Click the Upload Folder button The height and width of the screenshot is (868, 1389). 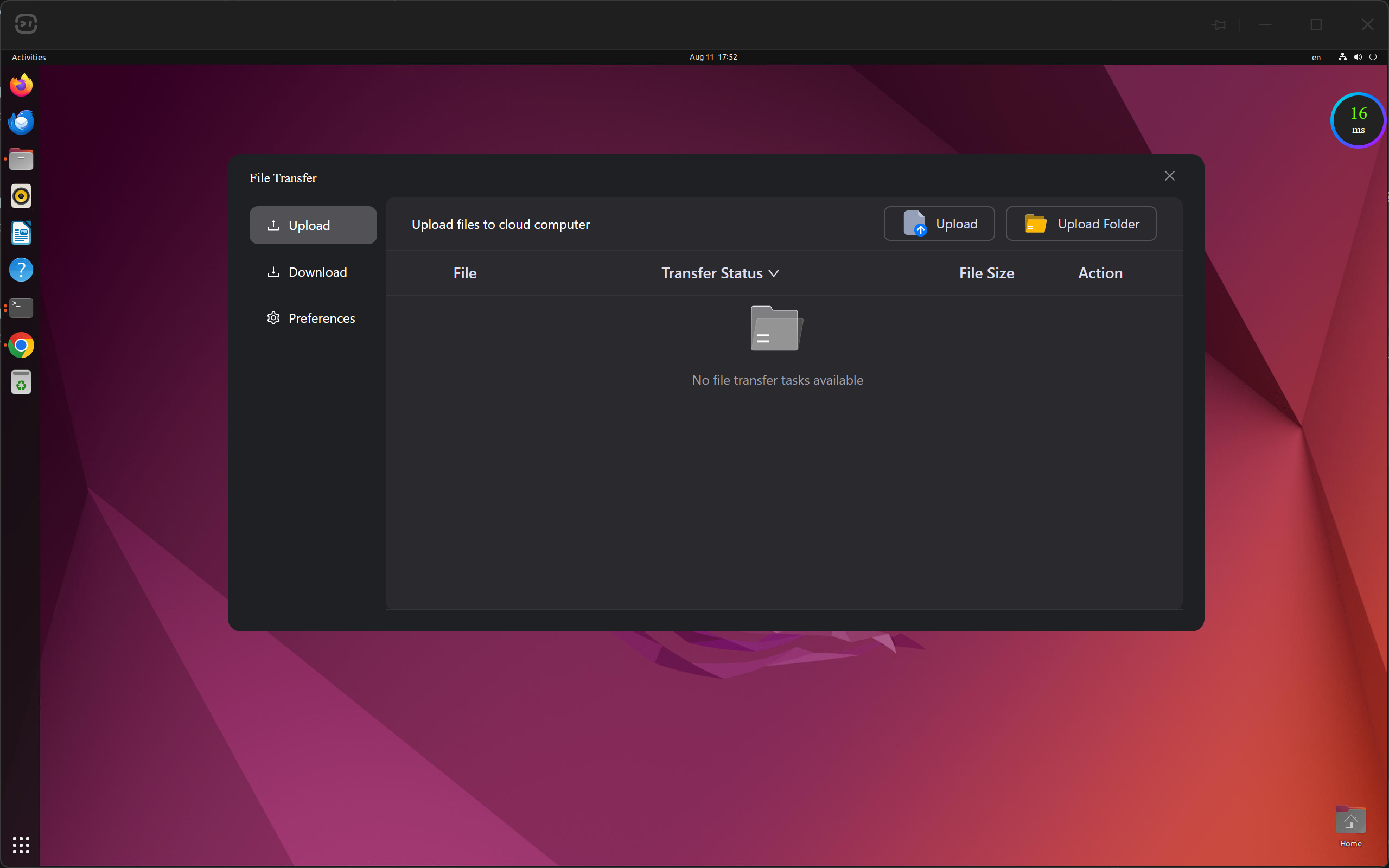pyautogui.click(x=1081, y=224)
